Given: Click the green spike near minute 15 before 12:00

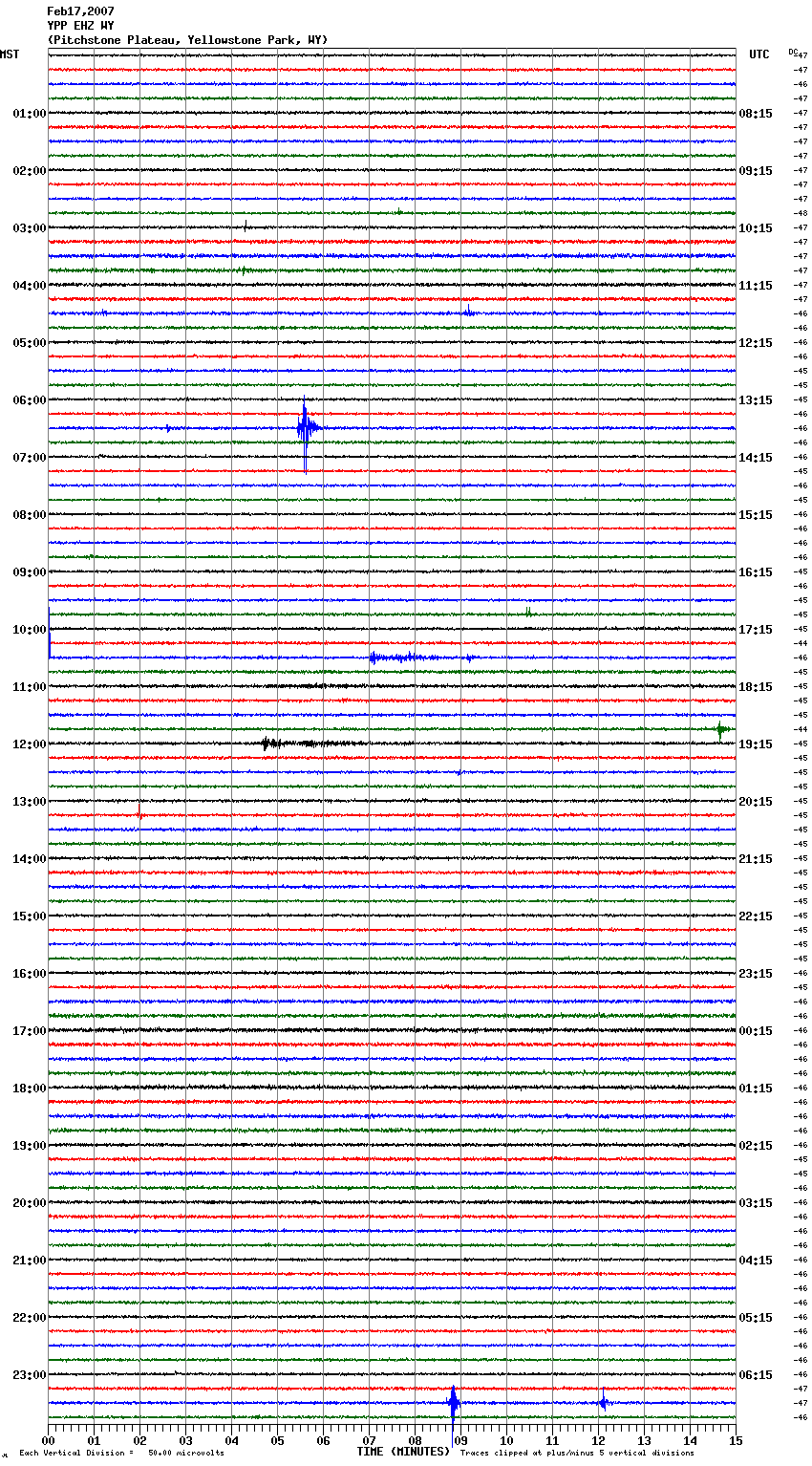Looking at the screenshot, I should pyautogui.click(x=722, y=729).
